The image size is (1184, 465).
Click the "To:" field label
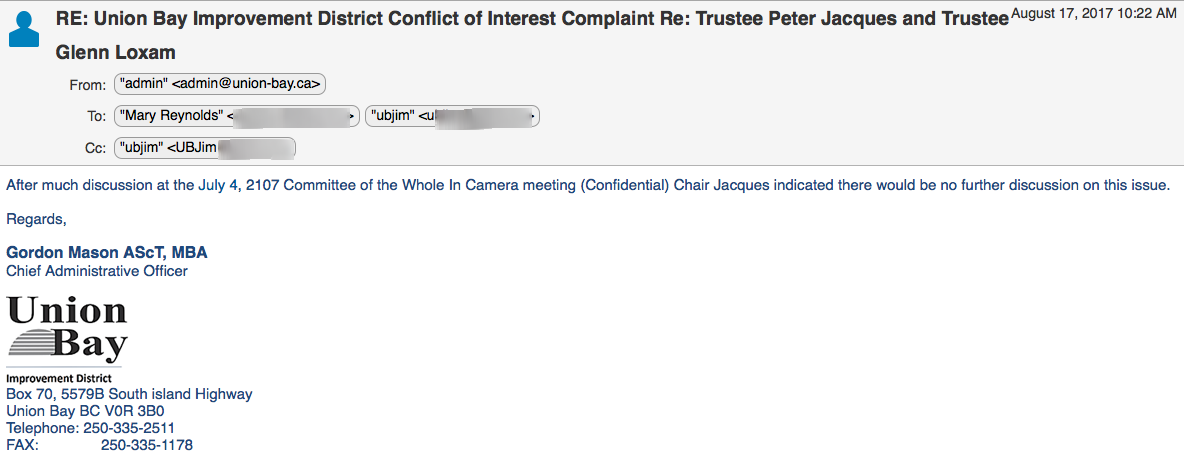click(96, 117)
